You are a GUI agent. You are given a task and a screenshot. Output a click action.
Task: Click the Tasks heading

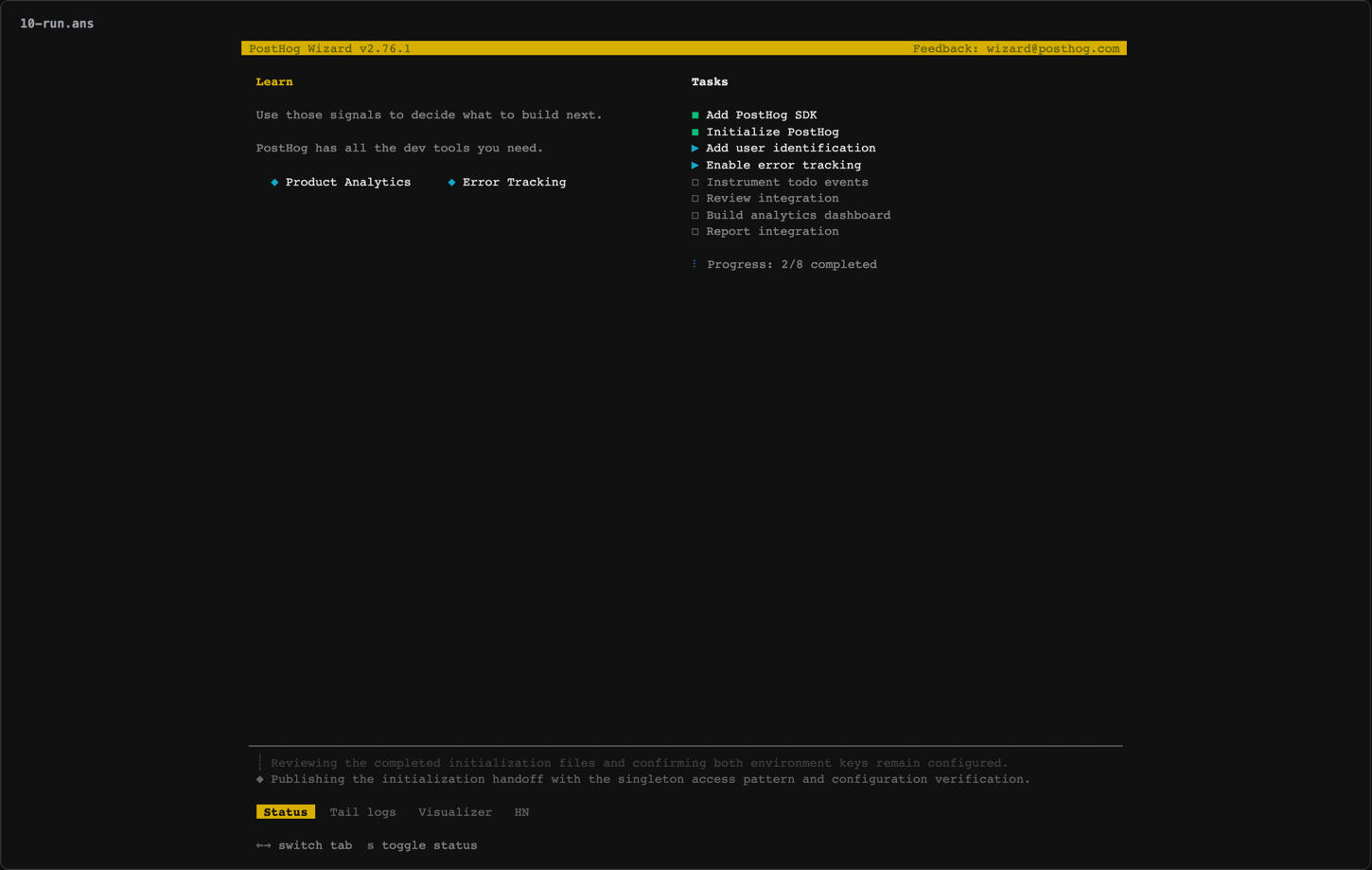point(710,82)
